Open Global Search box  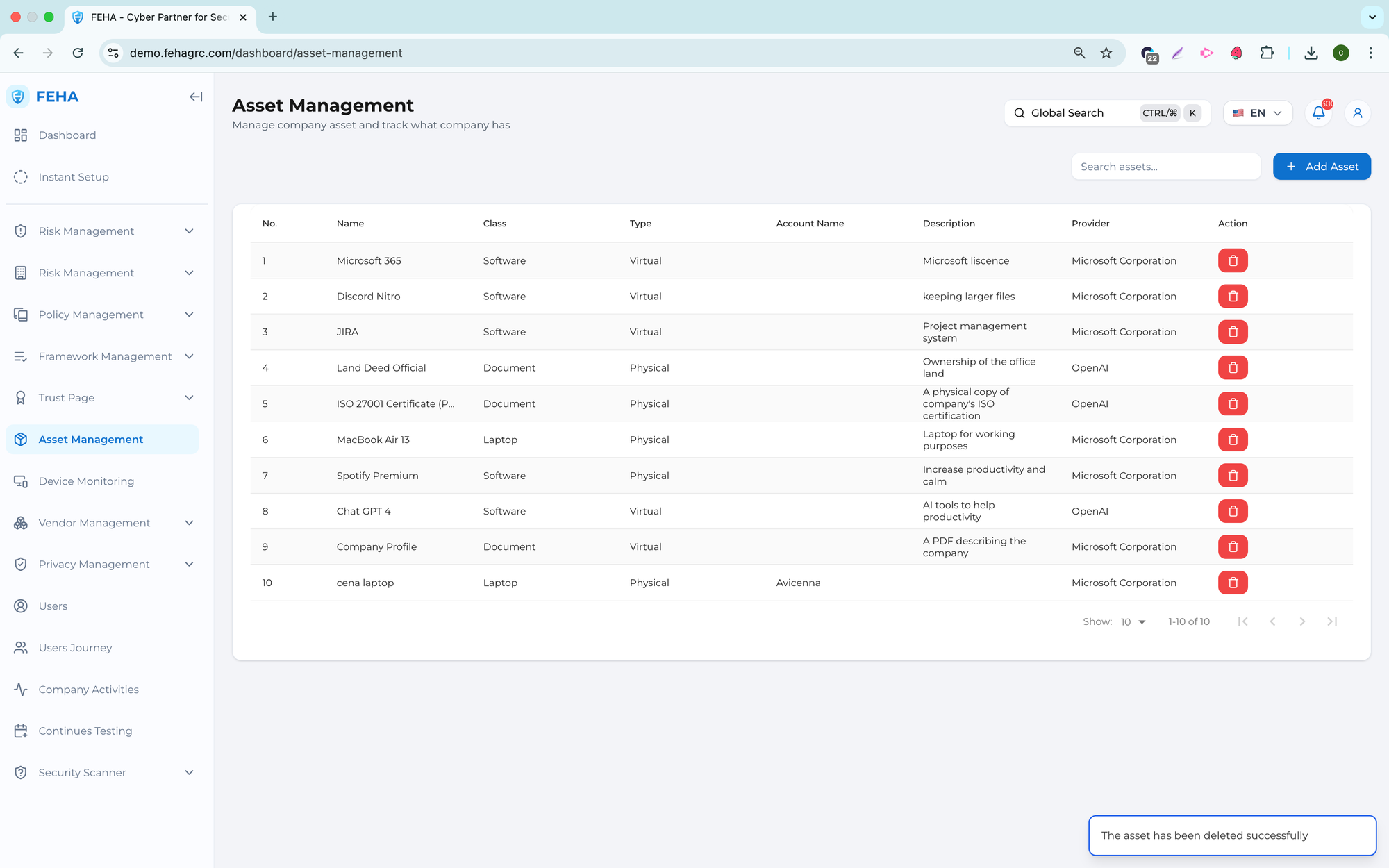(1106, 113)
